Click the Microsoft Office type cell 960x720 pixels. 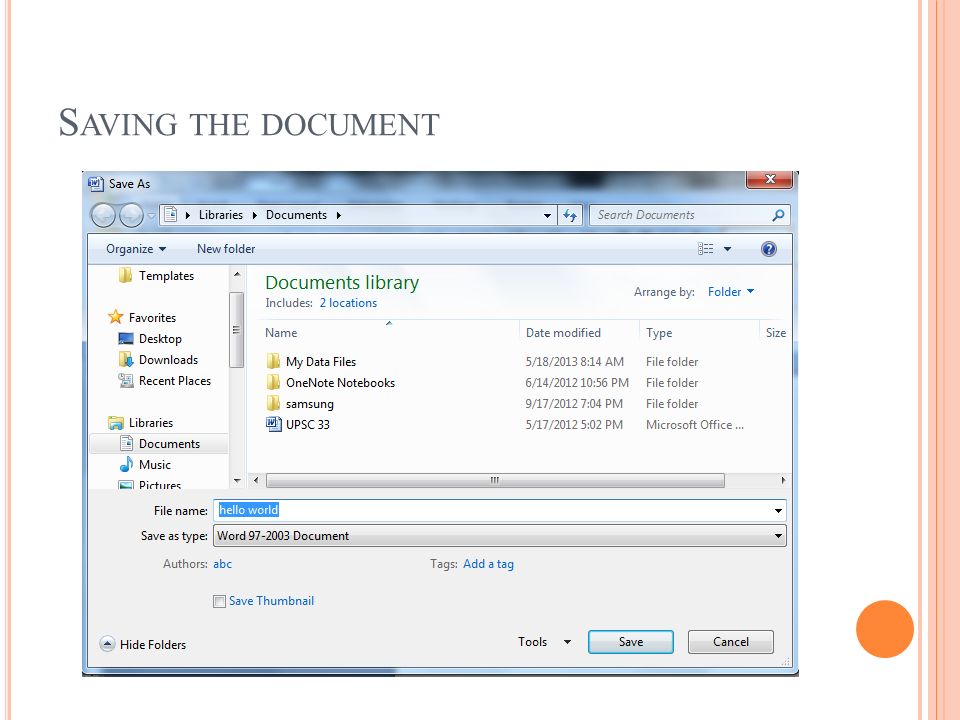click(x=694, y=425)
